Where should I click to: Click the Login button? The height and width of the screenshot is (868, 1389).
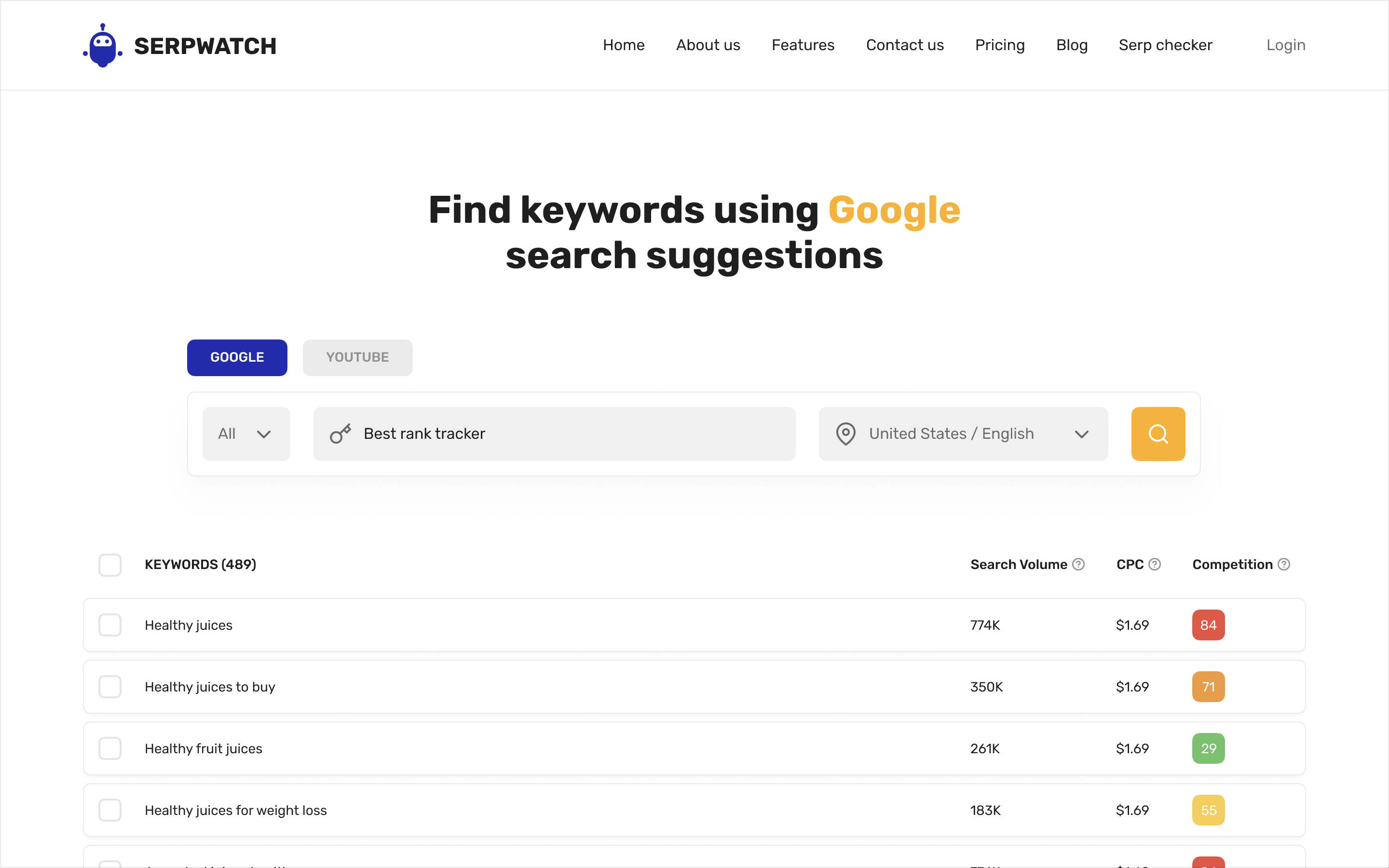(x=1285, y=44)
